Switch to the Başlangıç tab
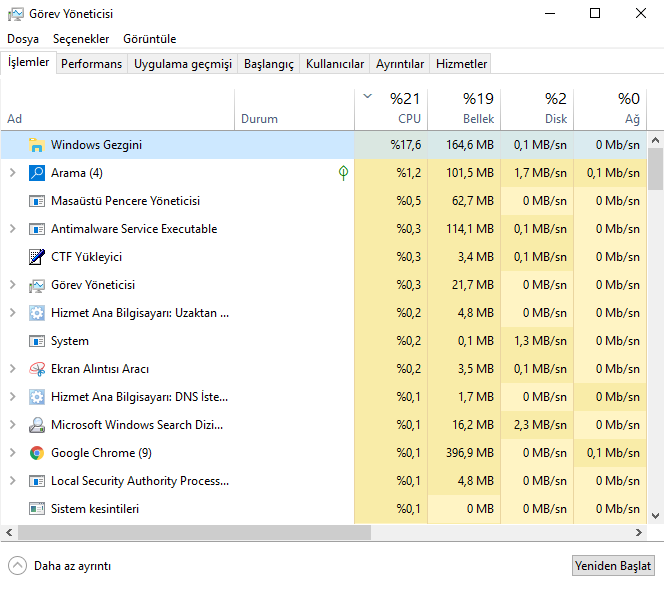The width and height of the screenshot is (664, 589). tap(269, 64)
